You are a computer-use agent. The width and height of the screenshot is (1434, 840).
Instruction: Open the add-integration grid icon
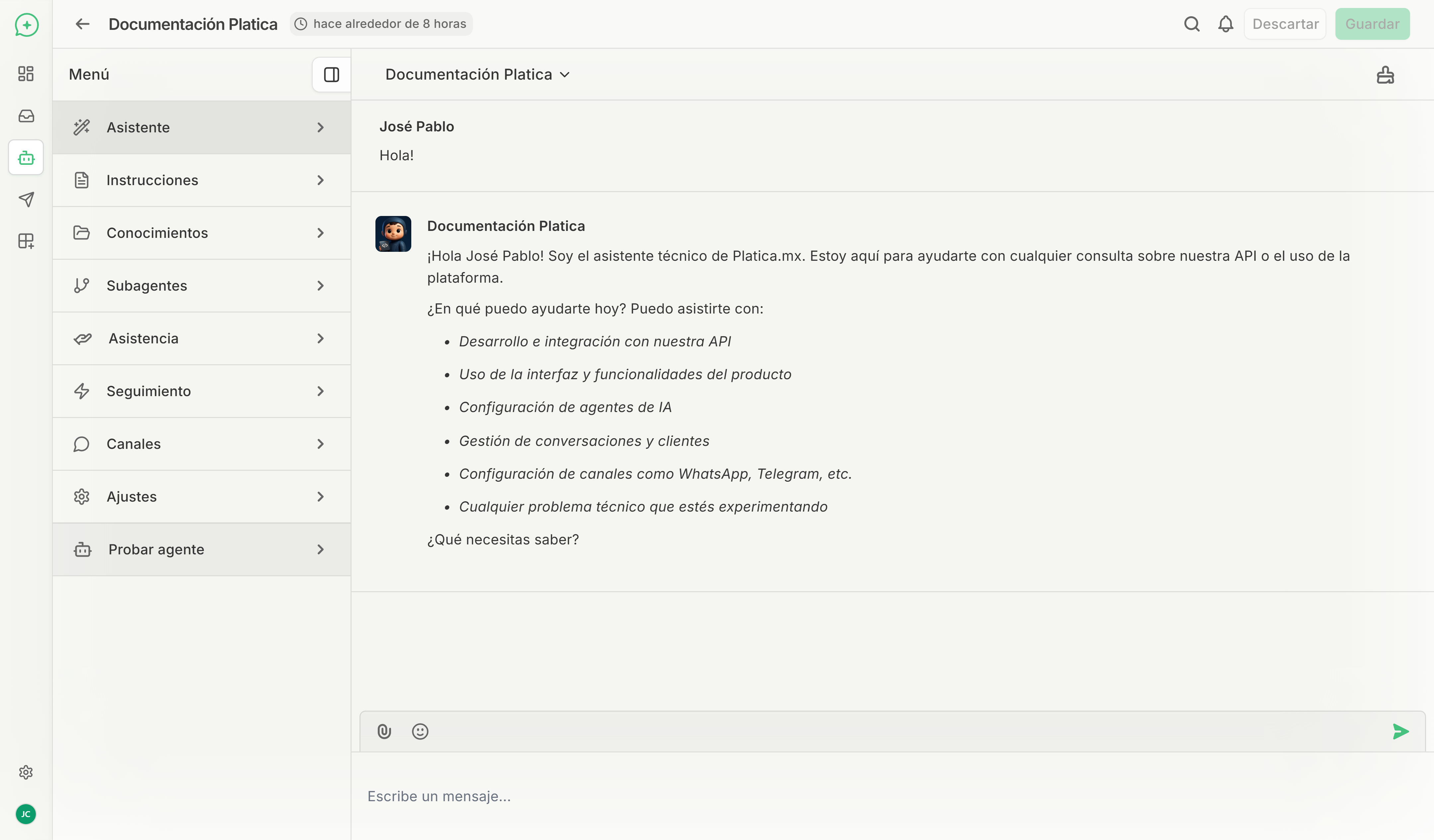(x=26, y=241)
